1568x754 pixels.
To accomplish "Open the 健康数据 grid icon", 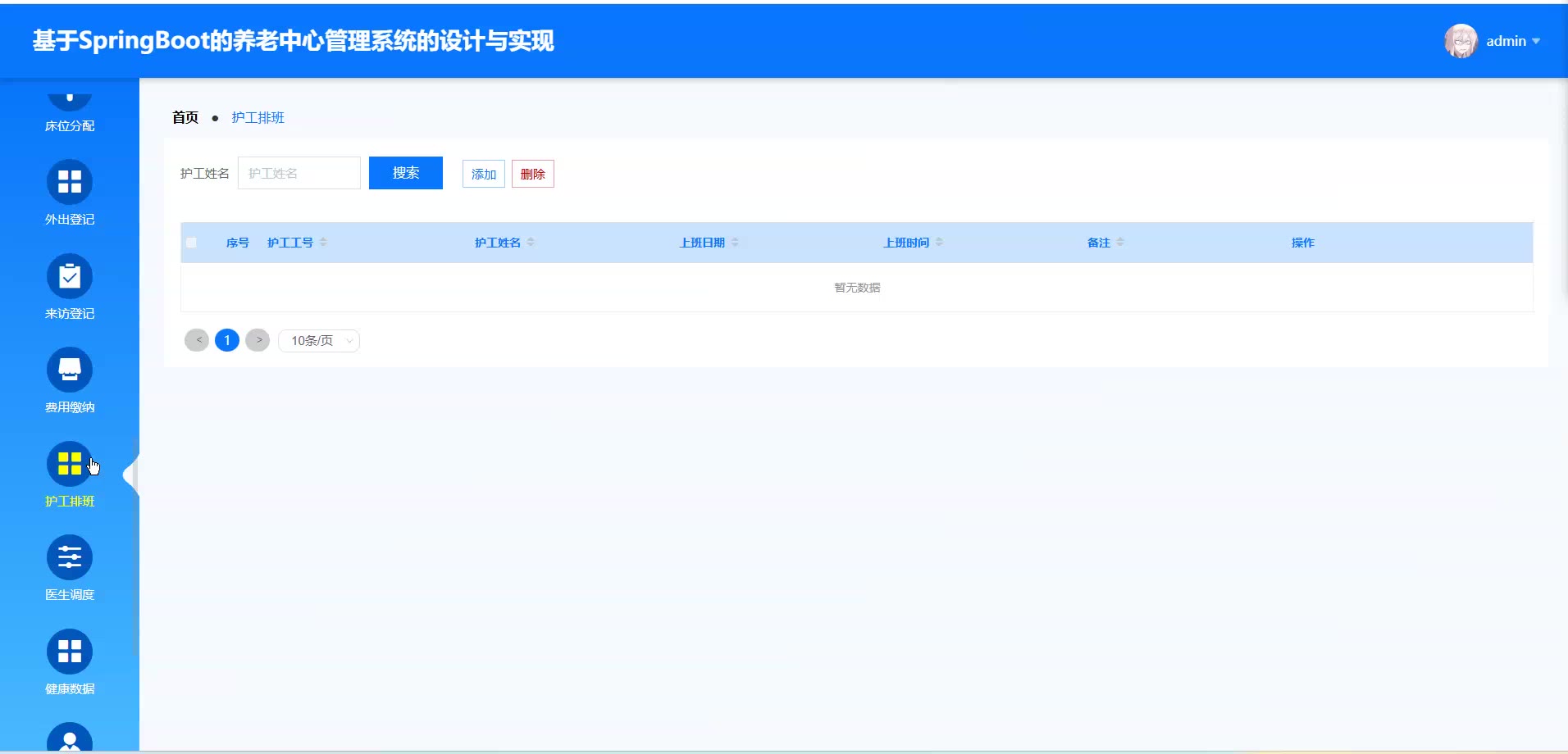I will 70,652.
